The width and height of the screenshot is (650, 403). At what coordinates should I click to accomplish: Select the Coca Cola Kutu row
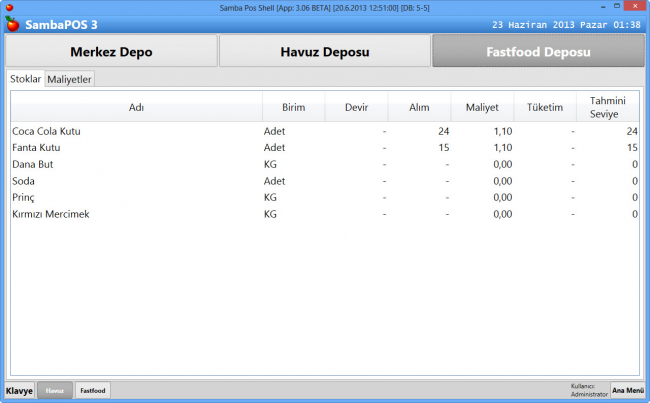pyautogui.click(x=46, y=131)
